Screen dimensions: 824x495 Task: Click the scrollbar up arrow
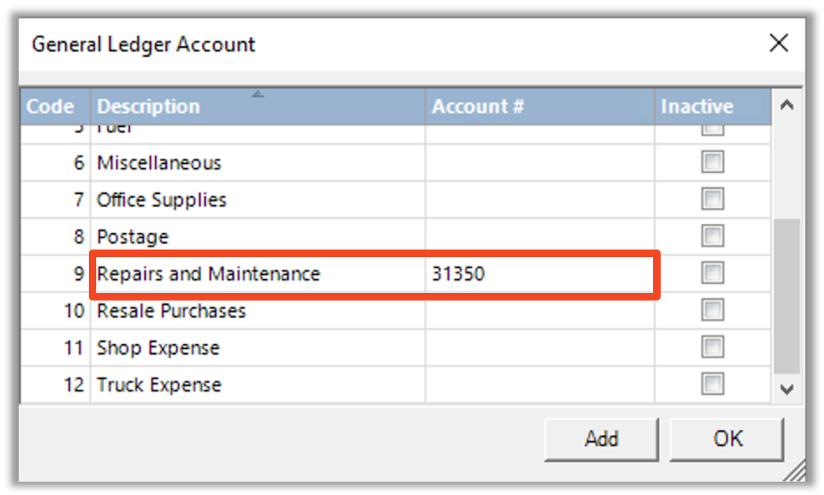(x=787, y=105)
